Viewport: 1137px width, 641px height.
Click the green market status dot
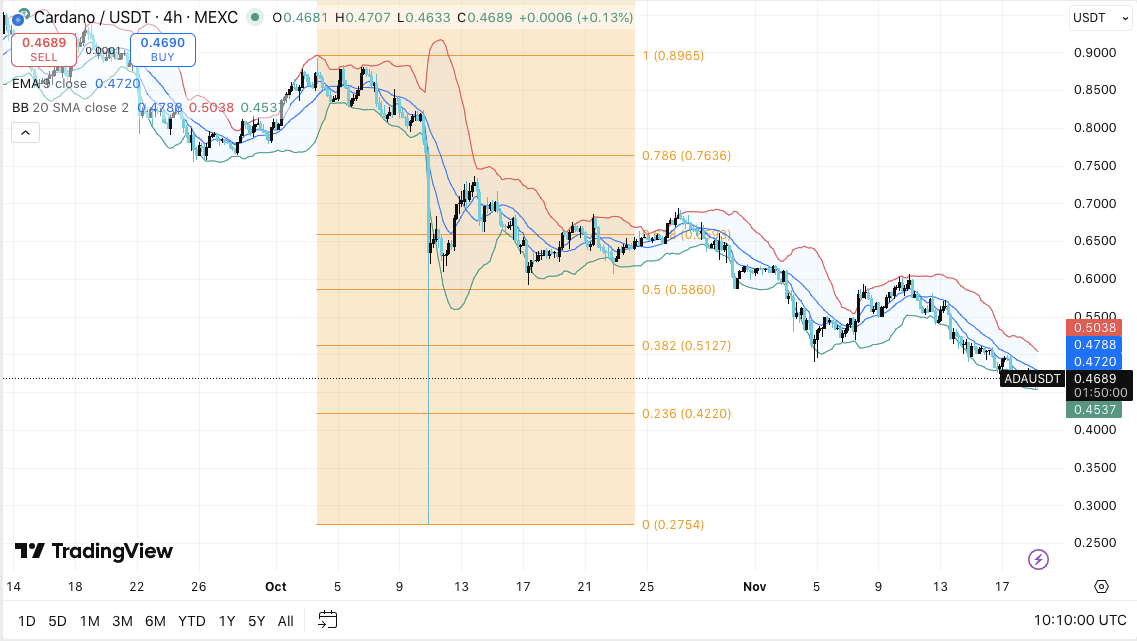coord(256,17)
